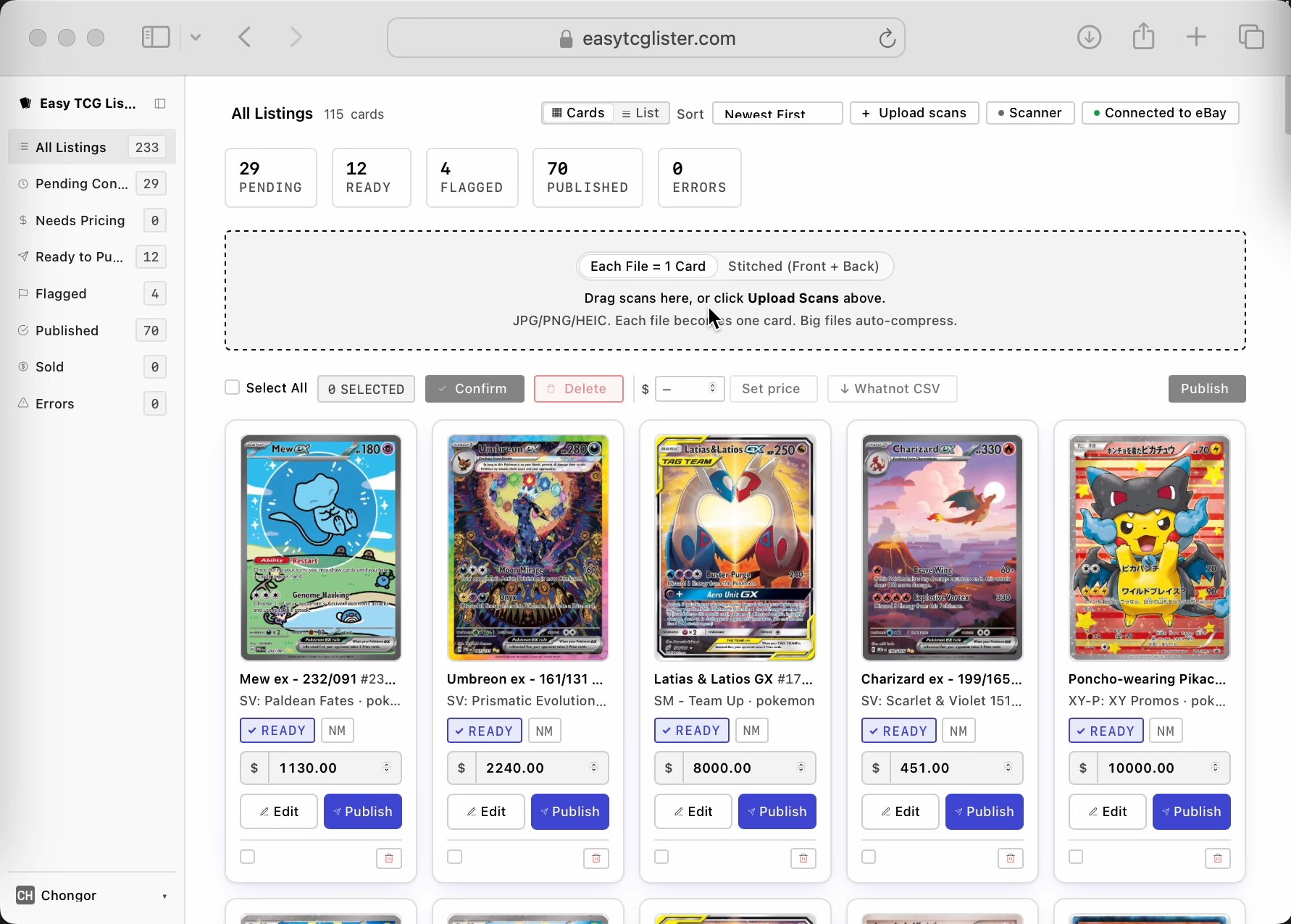Delete the Charizard ex card via trash icon
Screen dimensions: 1291x924
coord(1011,858)
